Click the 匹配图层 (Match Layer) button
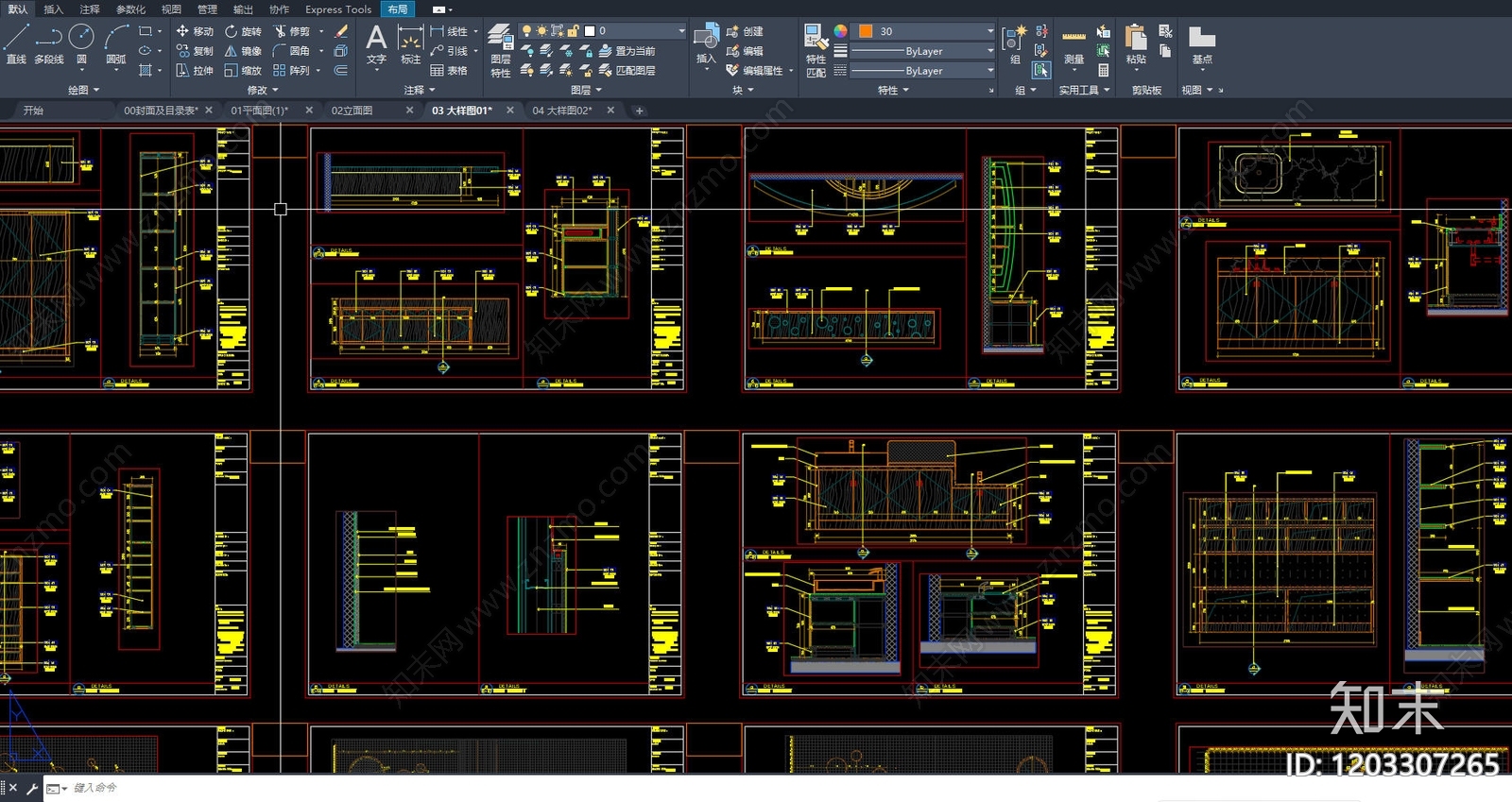1512x802 pixels. coord(627,71)
